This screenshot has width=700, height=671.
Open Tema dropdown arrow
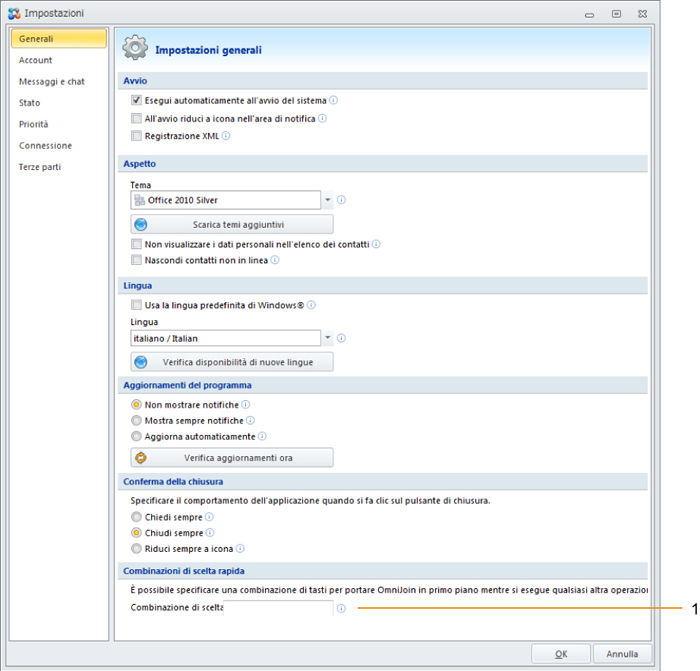pos(328,200)
